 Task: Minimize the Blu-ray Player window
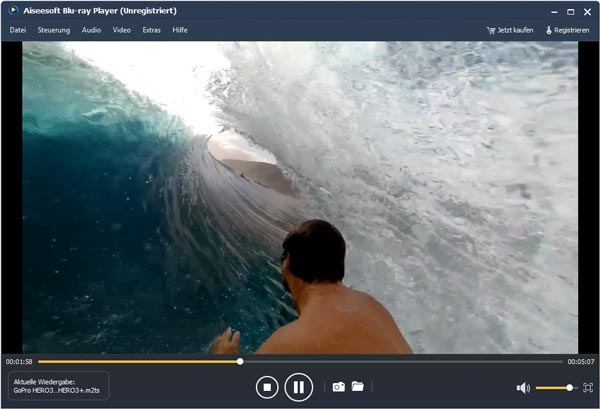[554, 12]
